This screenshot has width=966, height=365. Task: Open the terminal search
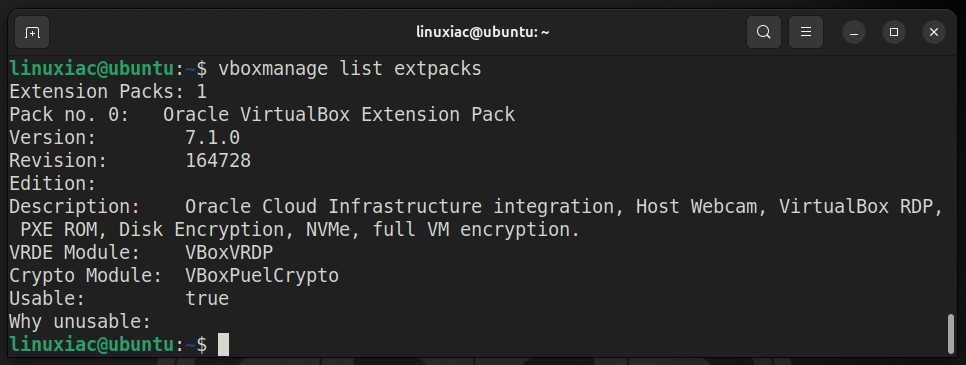[763, 32]
